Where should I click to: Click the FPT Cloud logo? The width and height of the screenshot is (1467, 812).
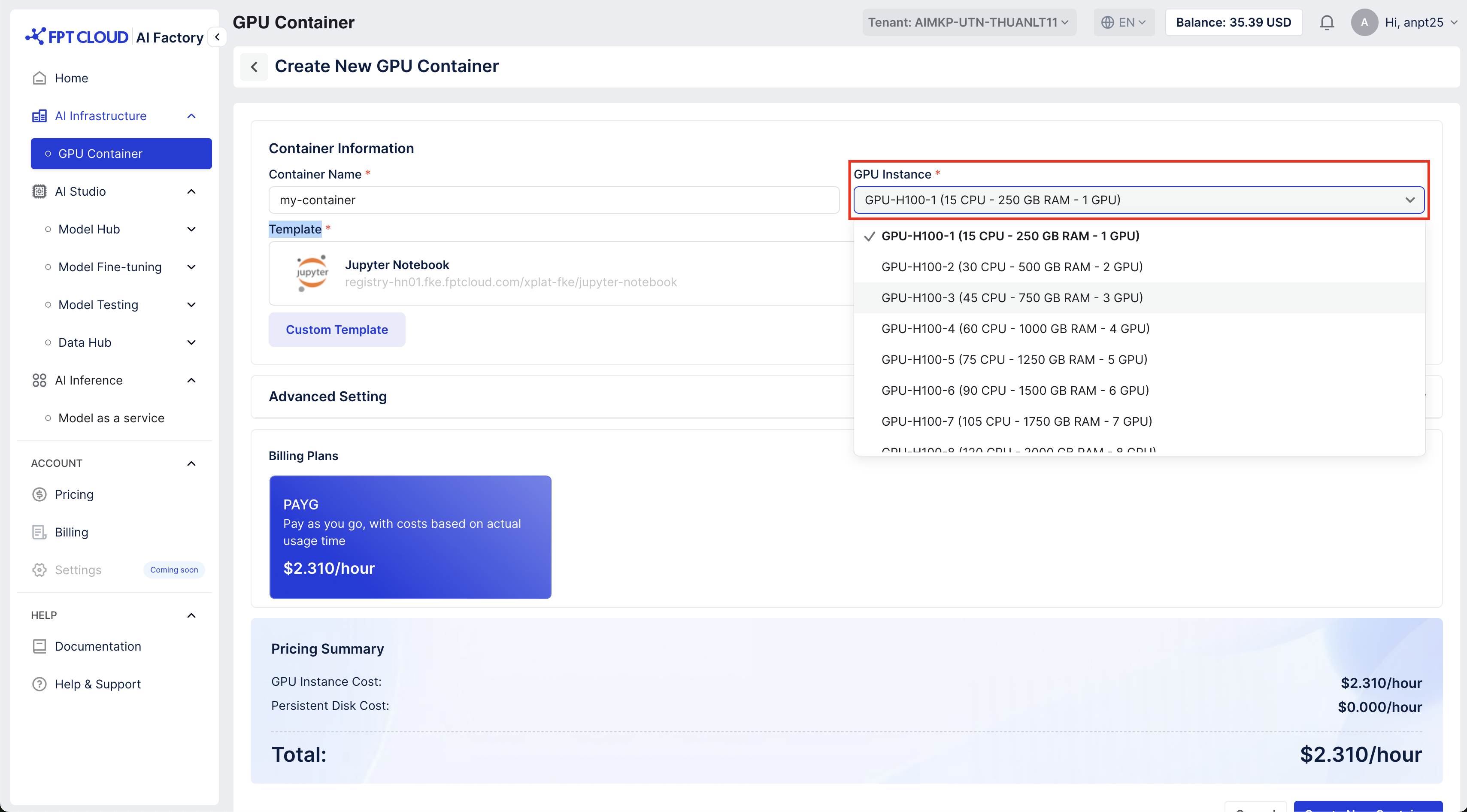[x=76, y=37]
